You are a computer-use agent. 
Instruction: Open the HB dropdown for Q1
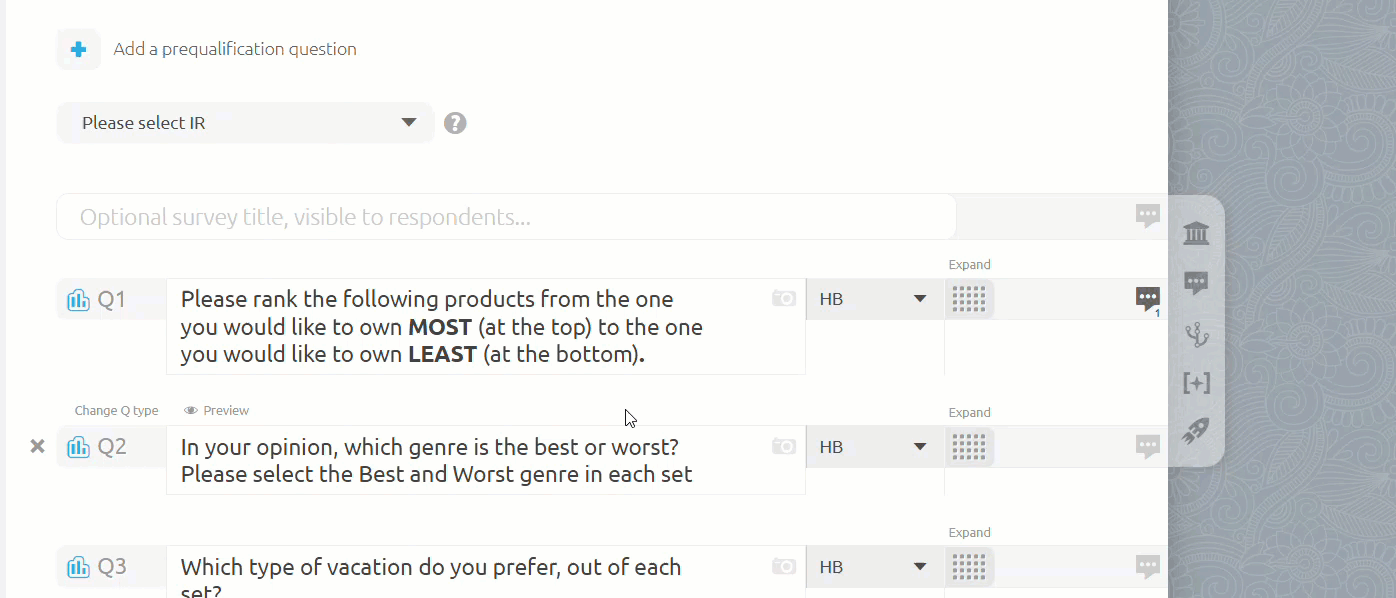click(x=875, y=299)
